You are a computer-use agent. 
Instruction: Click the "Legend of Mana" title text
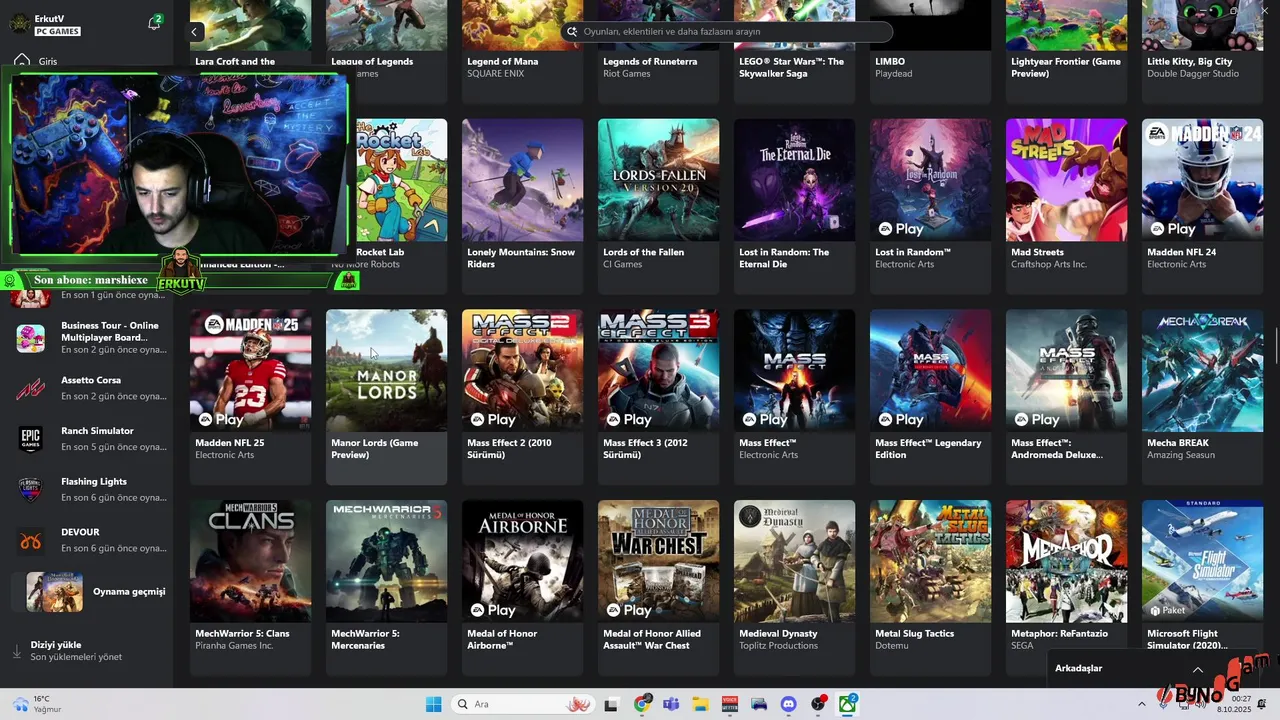point(502,62)
